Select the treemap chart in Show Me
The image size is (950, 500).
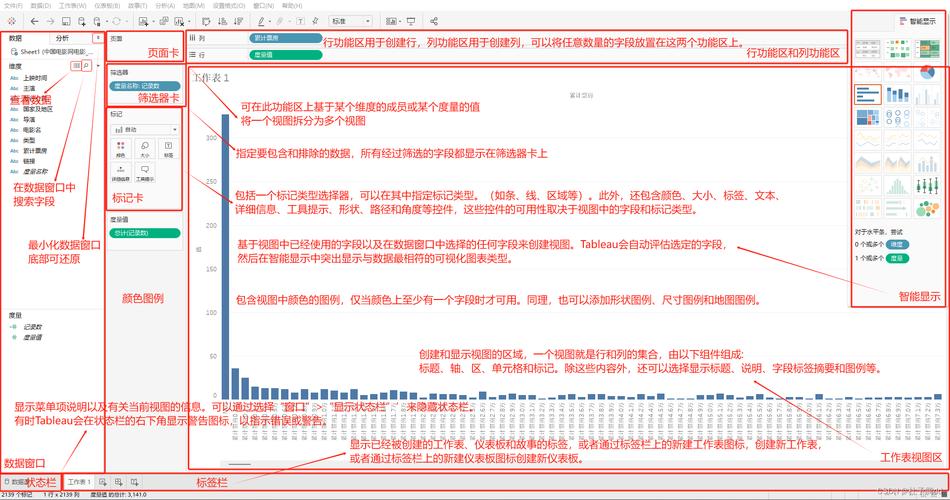(868, 118)
